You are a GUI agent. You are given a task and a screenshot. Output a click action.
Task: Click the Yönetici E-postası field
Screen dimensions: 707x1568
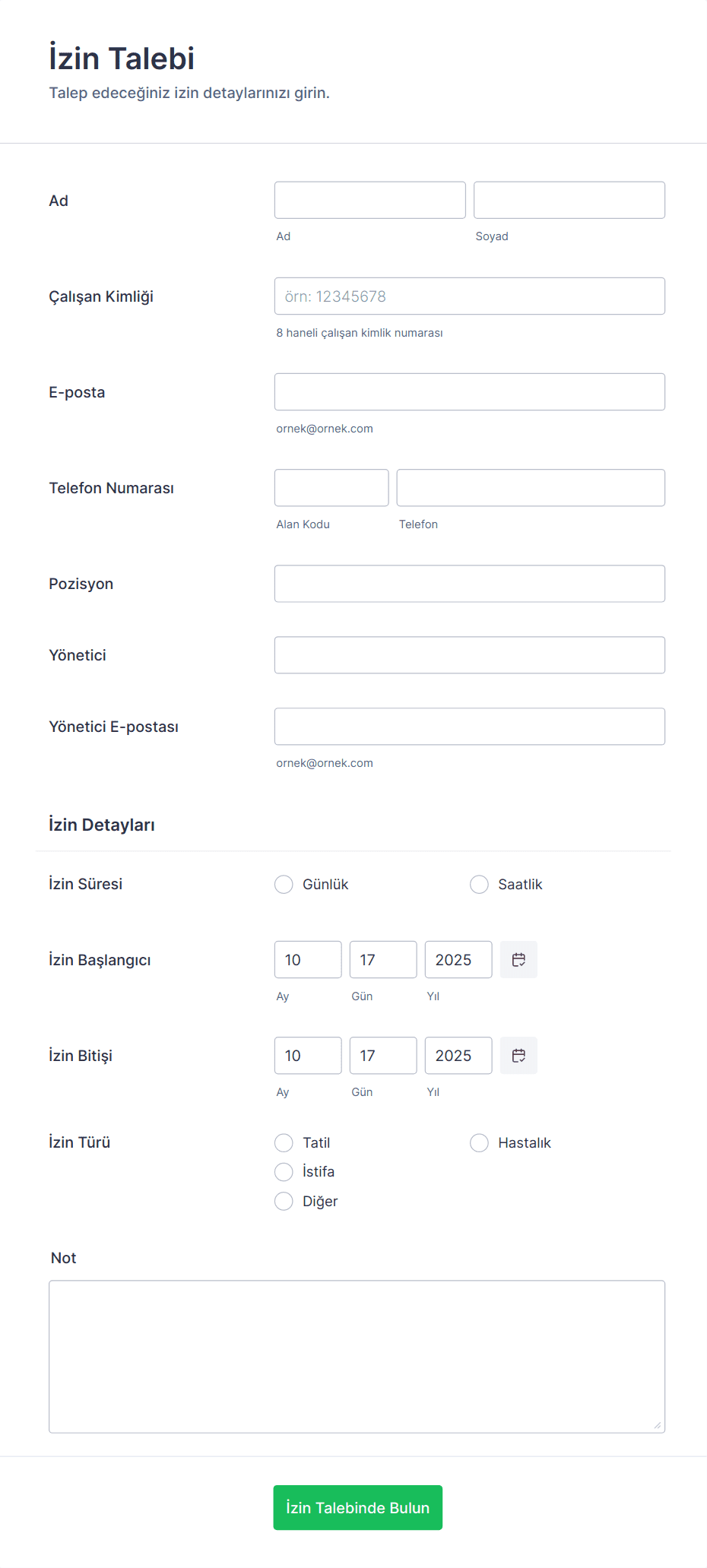pyautogui.click(x=469, y=726)
